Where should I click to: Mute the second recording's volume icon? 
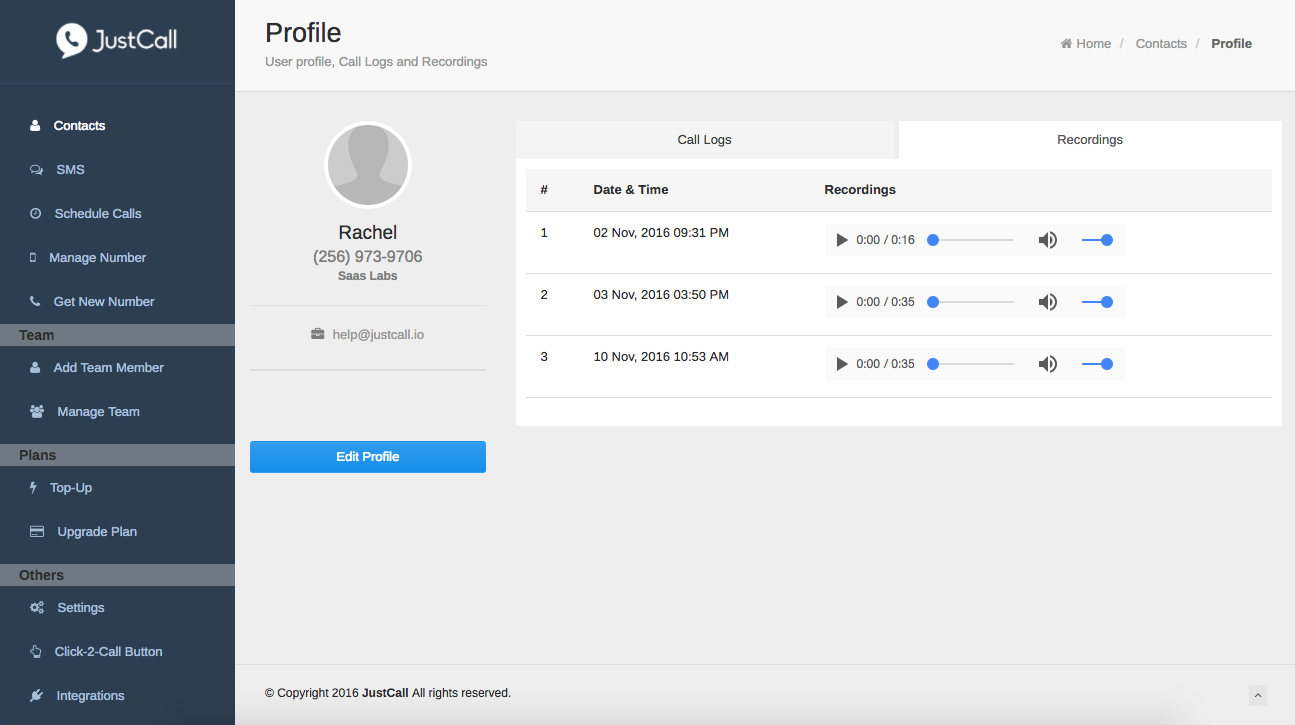1047,302
